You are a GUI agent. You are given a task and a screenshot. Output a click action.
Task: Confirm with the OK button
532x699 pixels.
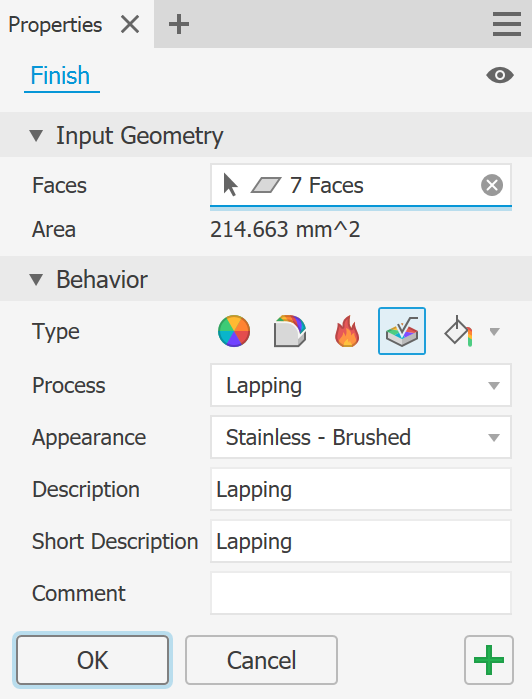tap(93, 660)
